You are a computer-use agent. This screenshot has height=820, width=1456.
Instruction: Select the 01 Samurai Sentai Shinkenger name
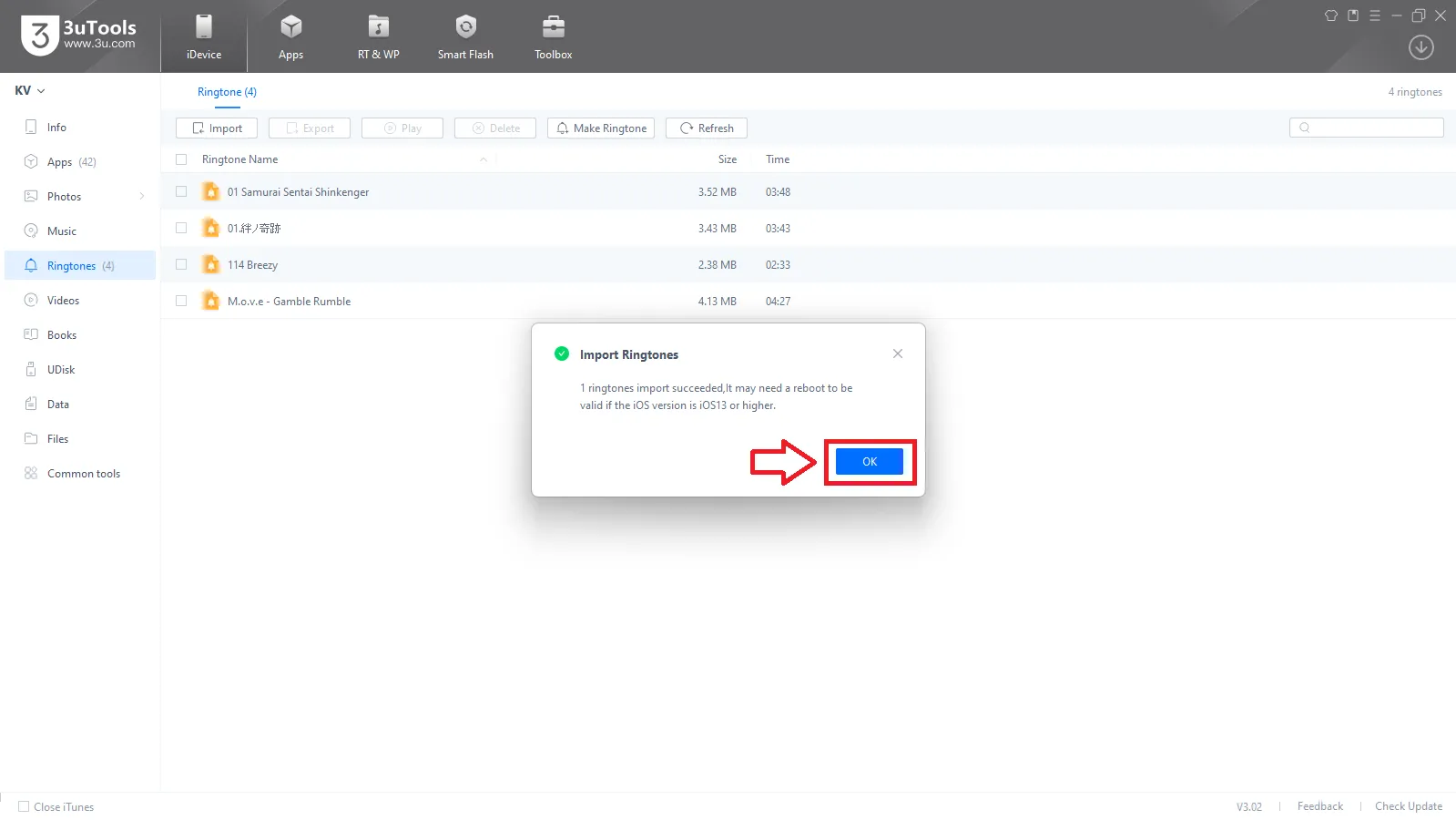(x=298, y=192)
